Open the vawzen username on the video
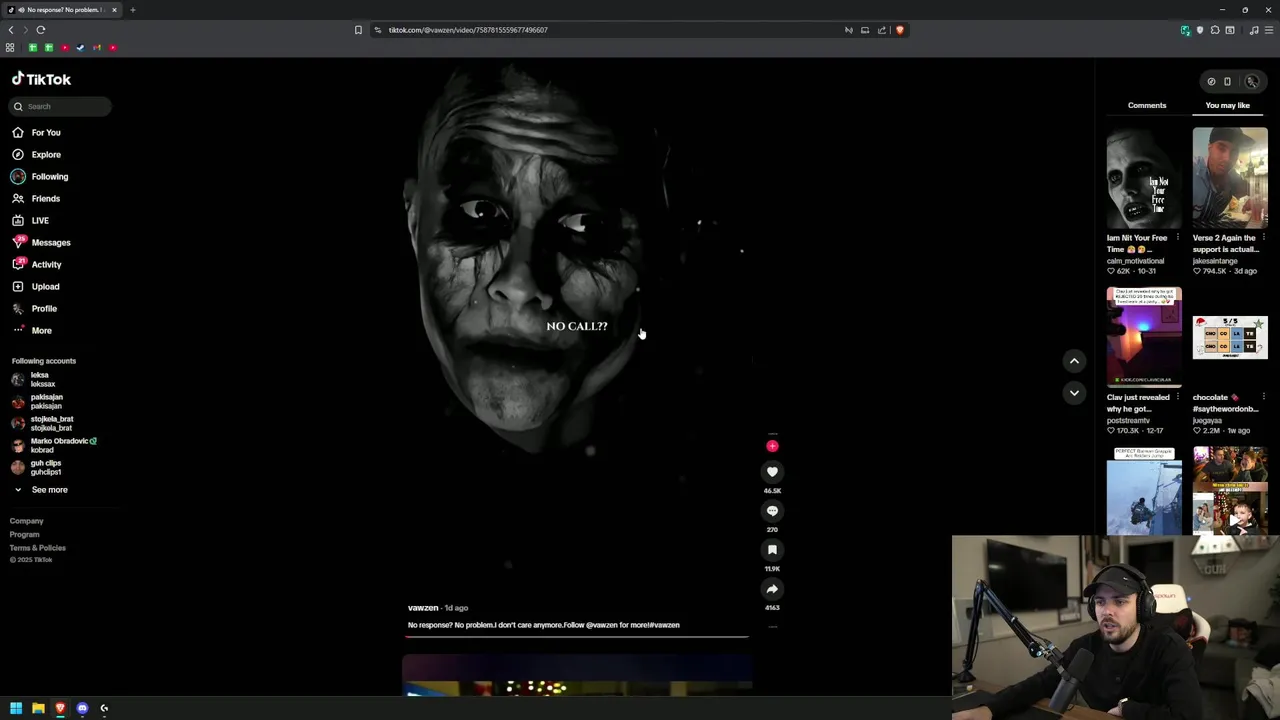 (x=423, y=608)
